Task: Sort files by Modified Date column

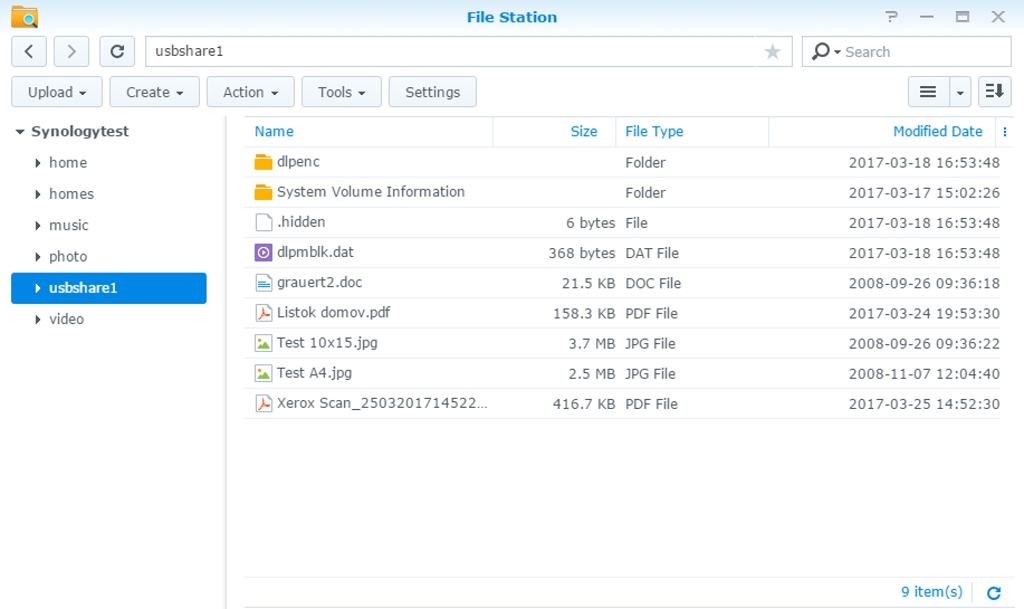Action: 937,132
